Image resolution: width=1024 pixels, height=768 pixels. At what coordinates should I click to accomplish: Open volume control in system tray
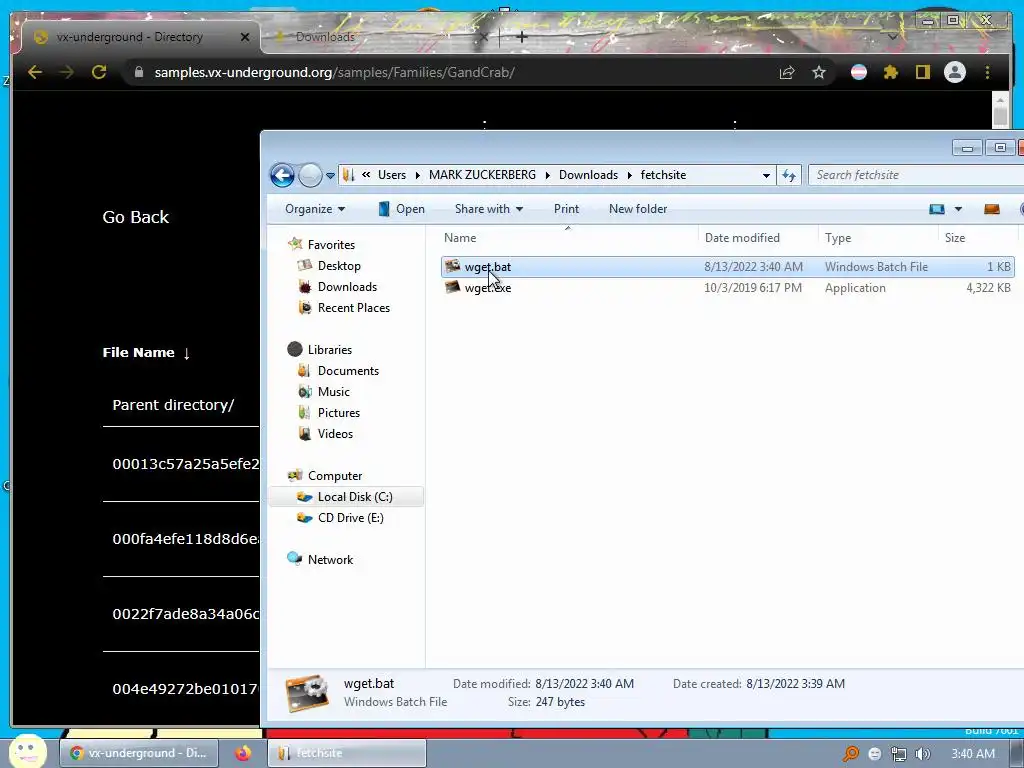[923, 754]
